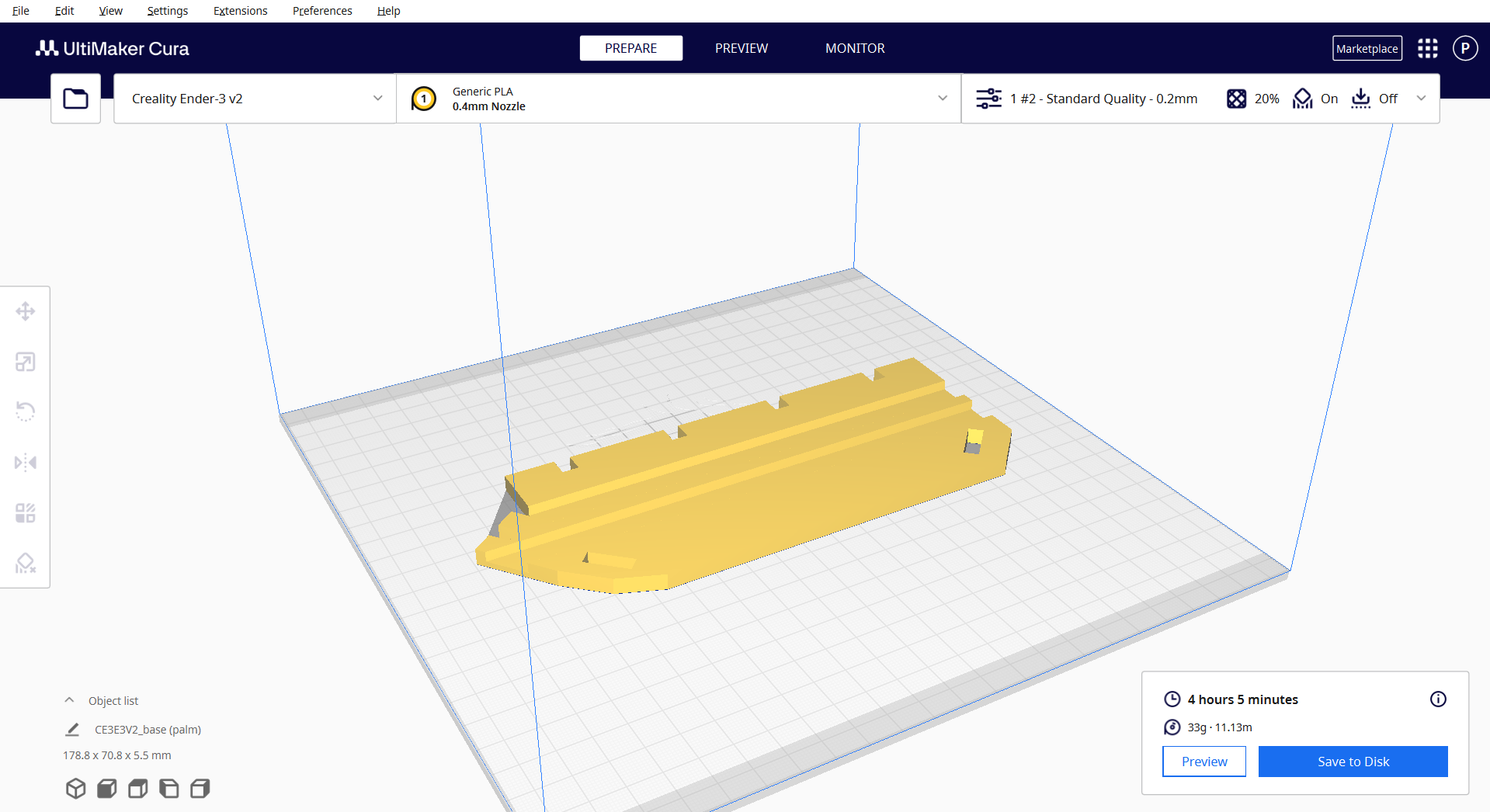This screenshot has width=1490, height=812.
Task: Click the 4 hours 5 minutes estimate
Action: point(1242,699)
